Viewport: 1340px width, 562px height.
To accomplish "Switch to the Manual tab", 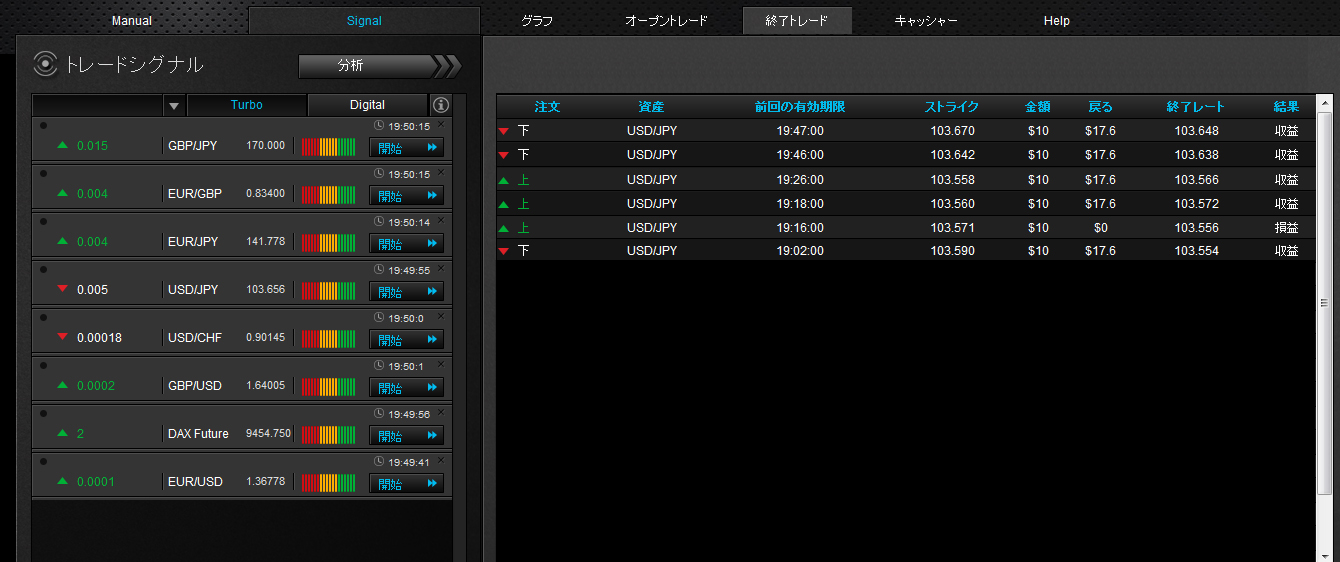I will click(132, 21).
